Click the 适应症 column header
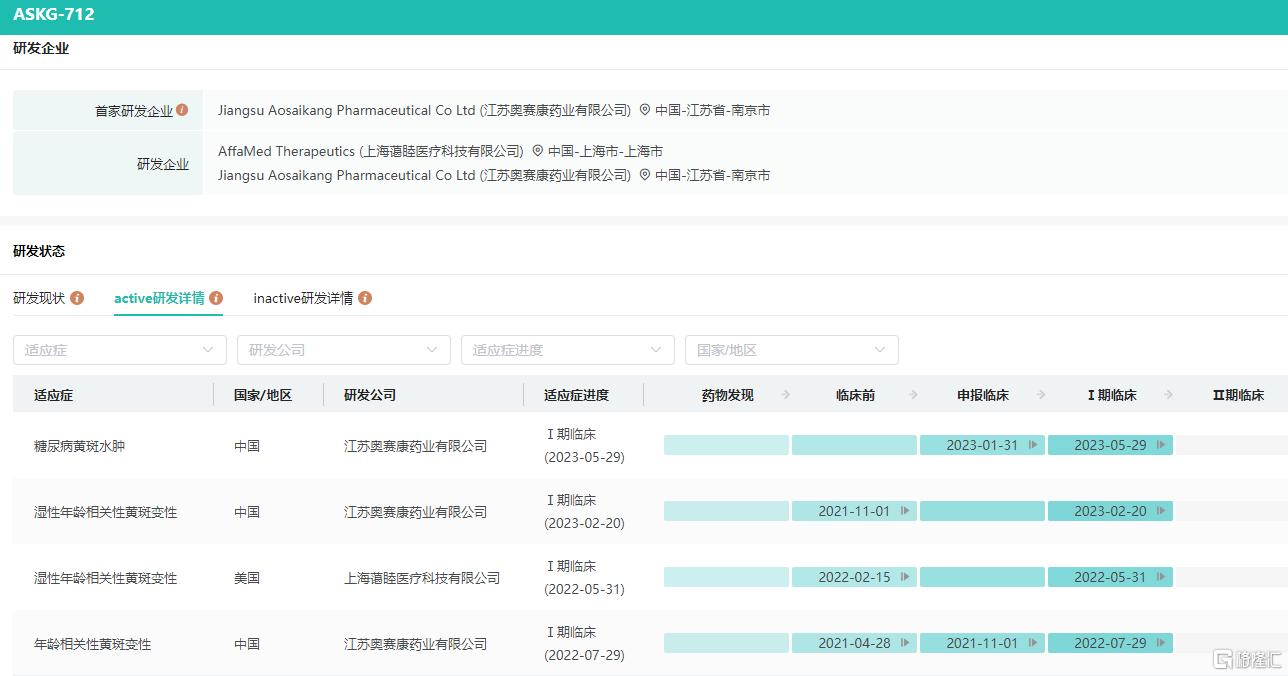1288x676 pixels. [x=53, y=395]
